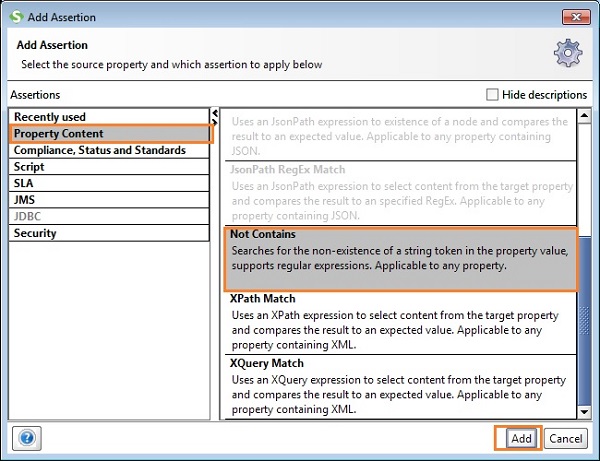Select the Property Content category
Image resolution: width=600 pixels, height=461 pixels.
pos(58,134)
